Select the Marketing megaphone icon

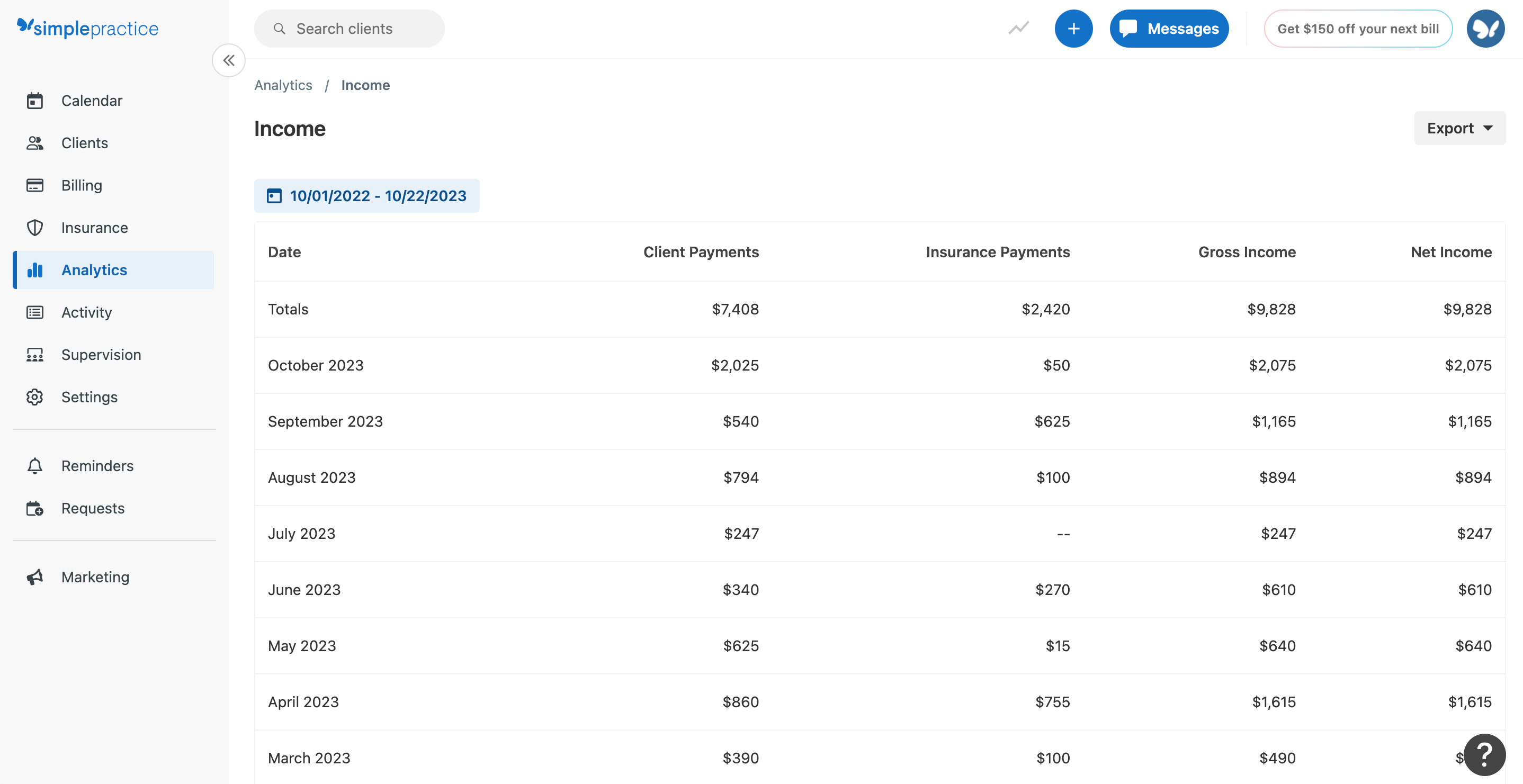click(35, 576)
